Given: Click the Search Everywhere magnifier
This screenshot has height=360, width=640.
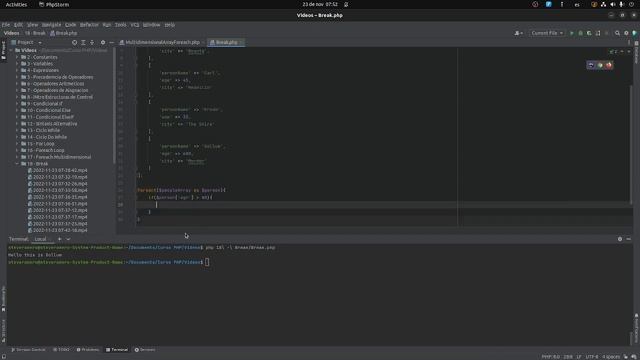Looking at the screenshot, I should (x=618, y=33).
